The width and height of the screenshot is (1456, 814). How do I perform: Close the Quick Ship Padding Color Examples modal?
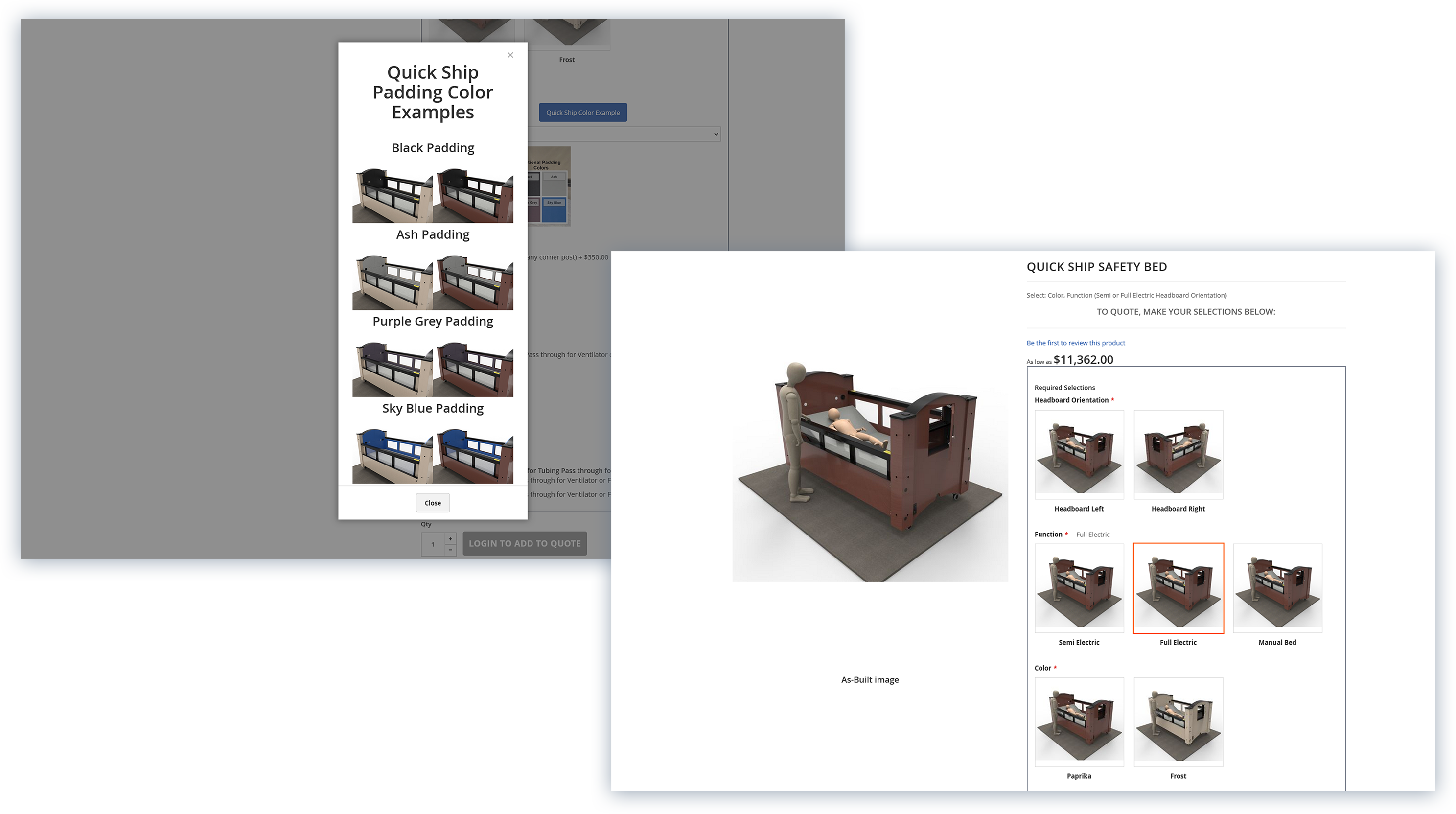click(x=432, y=503)
